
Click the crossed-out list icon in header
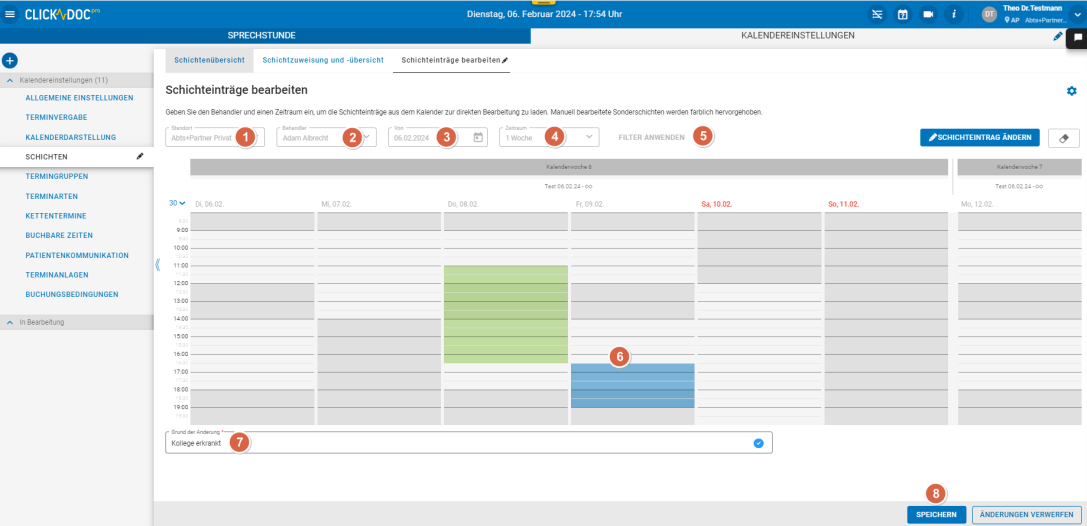tap(877, 14)
